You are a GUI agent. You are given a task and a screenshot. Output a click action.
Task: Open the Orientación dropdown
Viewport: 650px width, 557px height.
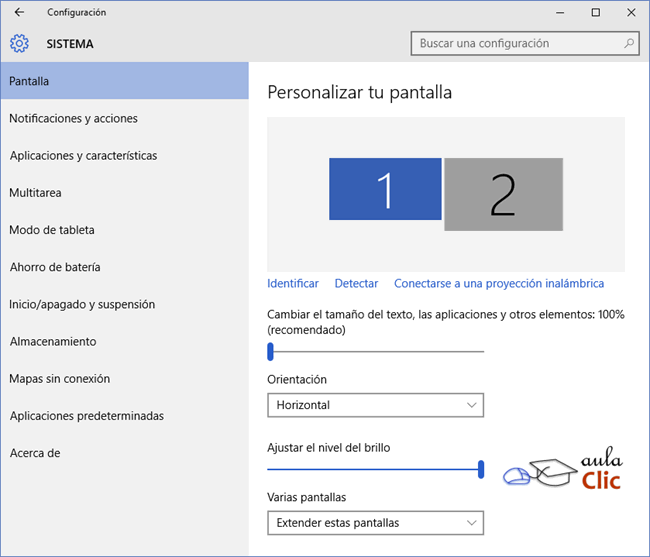point(376,405)
